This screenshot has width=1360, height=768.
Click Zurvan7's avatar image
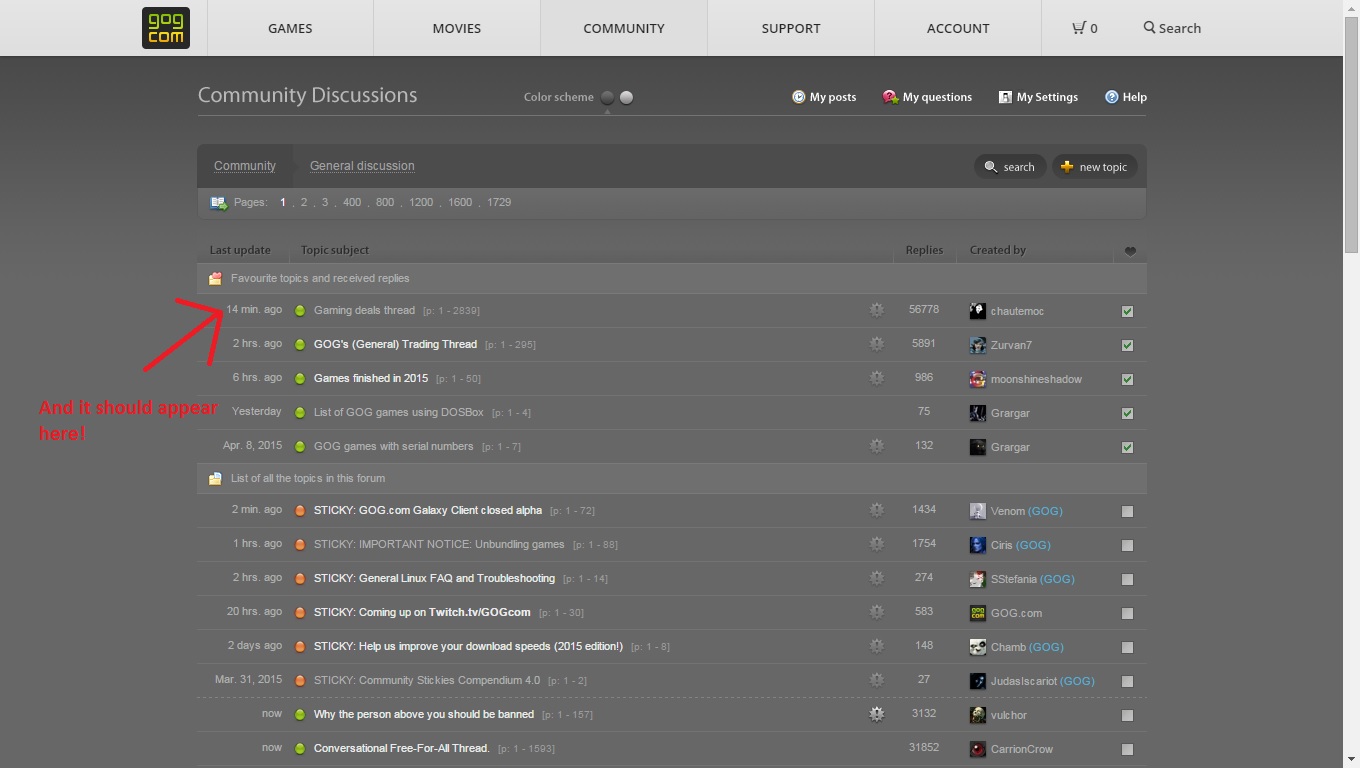978,345
